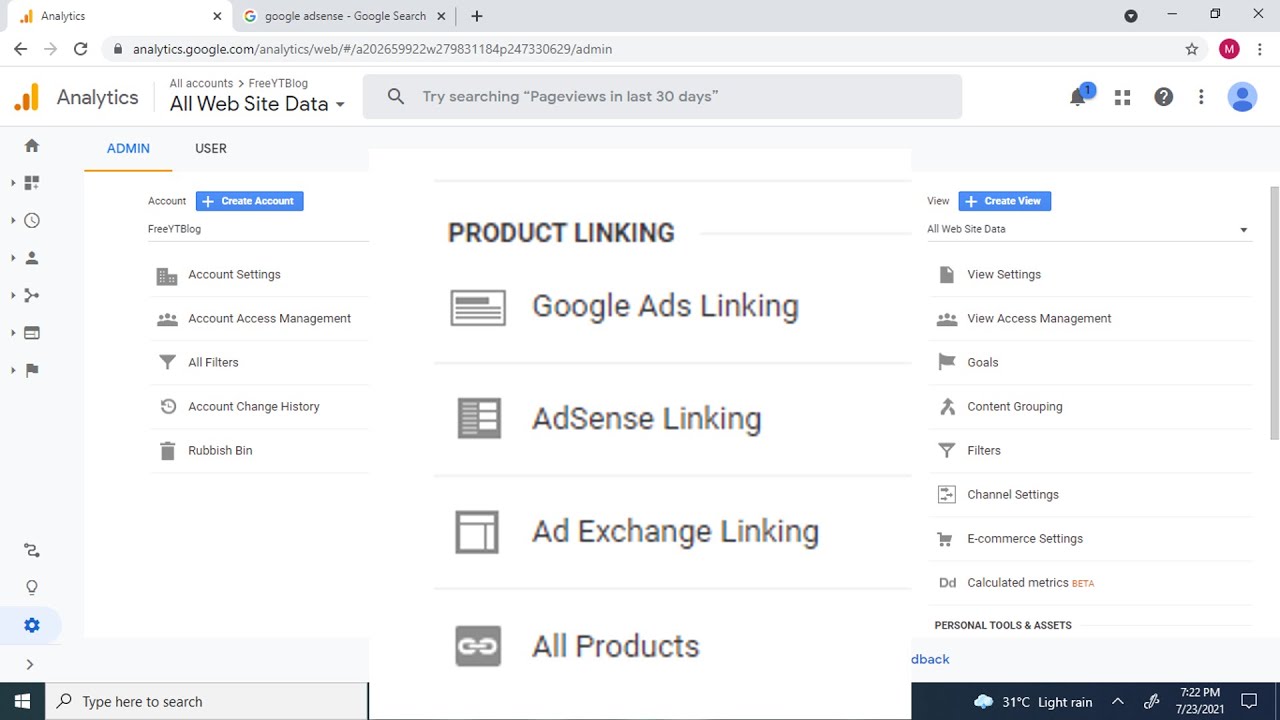Expand the Realtime section arrow
This screenshot has height=720, width=1280.
point(13,221)
